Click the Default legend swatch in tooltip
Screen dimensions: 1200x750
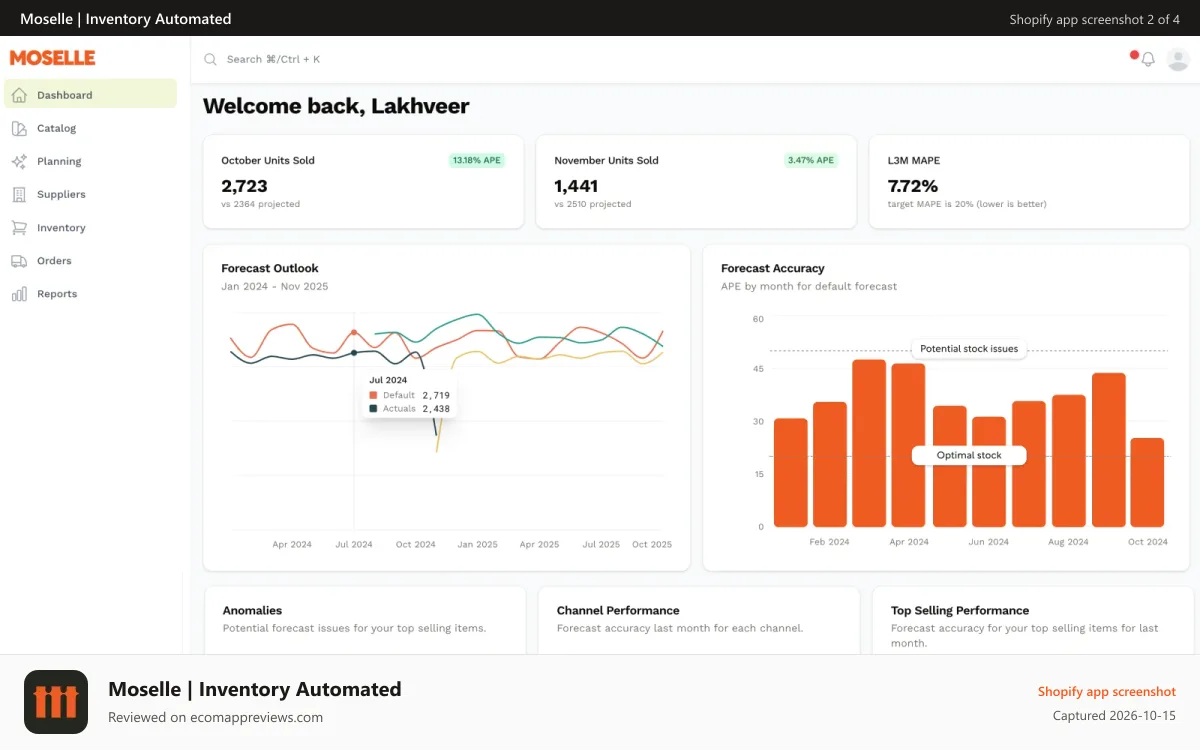click(x=373, y=395)
